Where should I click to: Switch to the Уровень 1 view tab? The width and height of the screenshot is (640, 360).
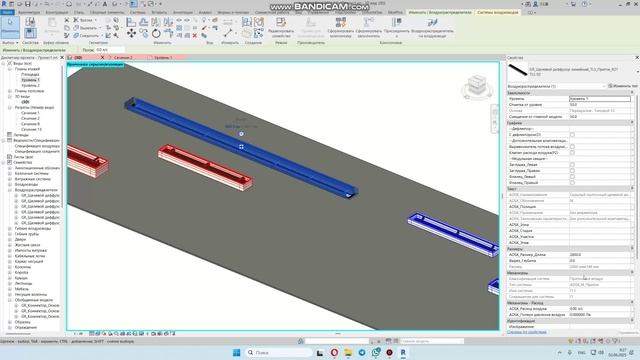[163, 58]
